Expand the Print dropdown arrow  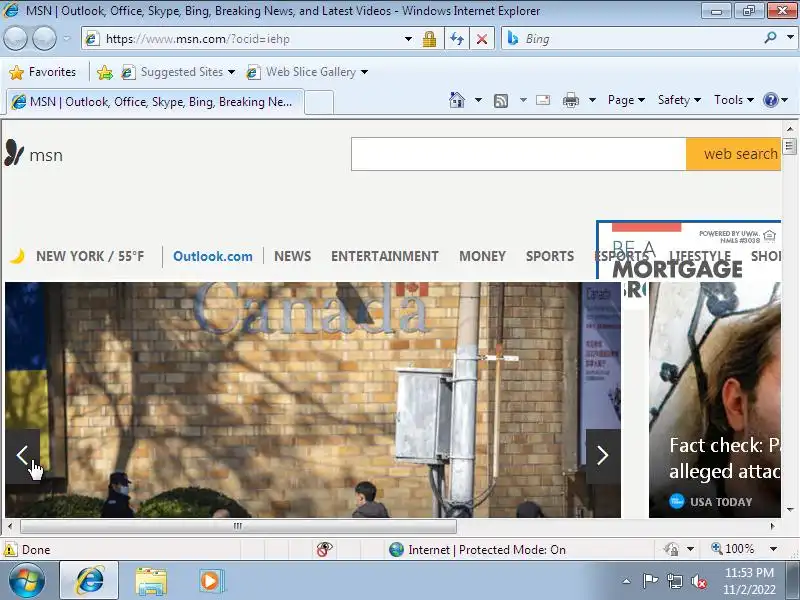(592, 100)
